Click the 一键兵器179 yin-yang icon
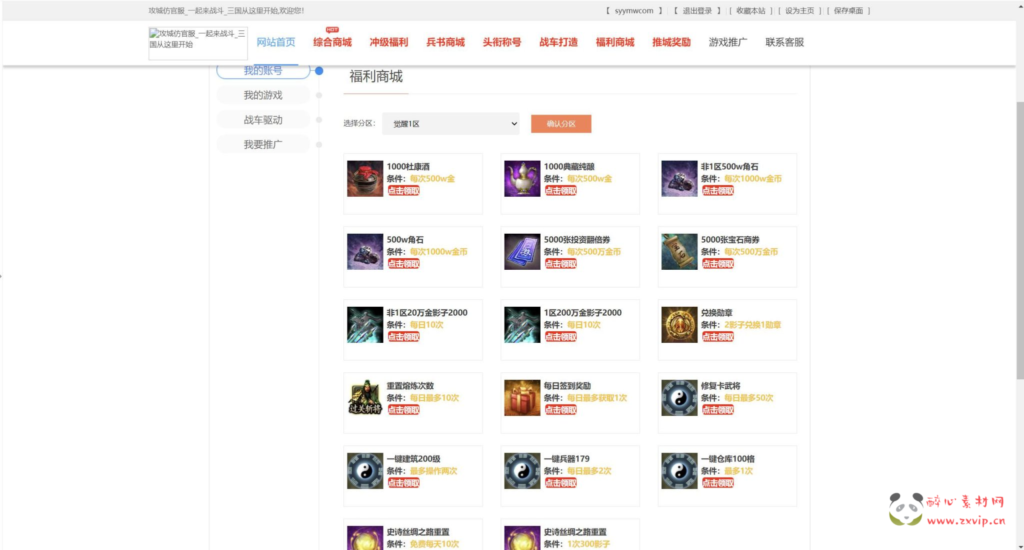Screen dimensions: 1024x550 pyautogui.click(x=522, y=471)
